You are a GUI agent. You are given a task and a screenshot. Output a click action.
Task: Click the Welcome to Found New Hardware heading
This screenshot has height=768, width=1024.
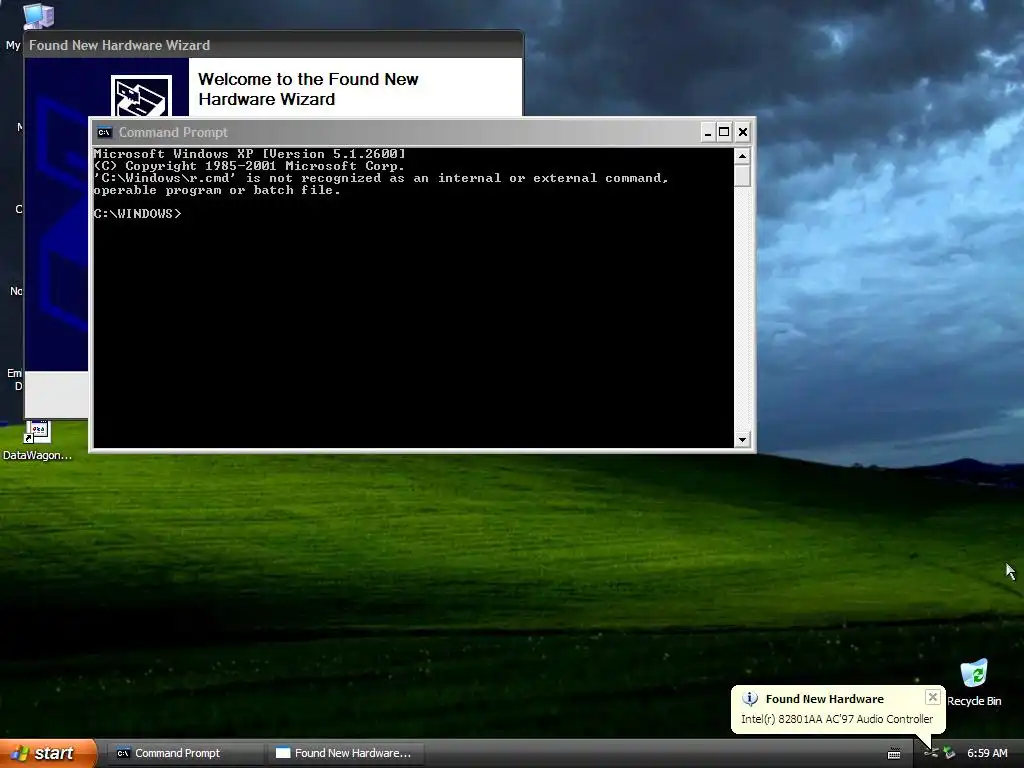pos(308,89)
